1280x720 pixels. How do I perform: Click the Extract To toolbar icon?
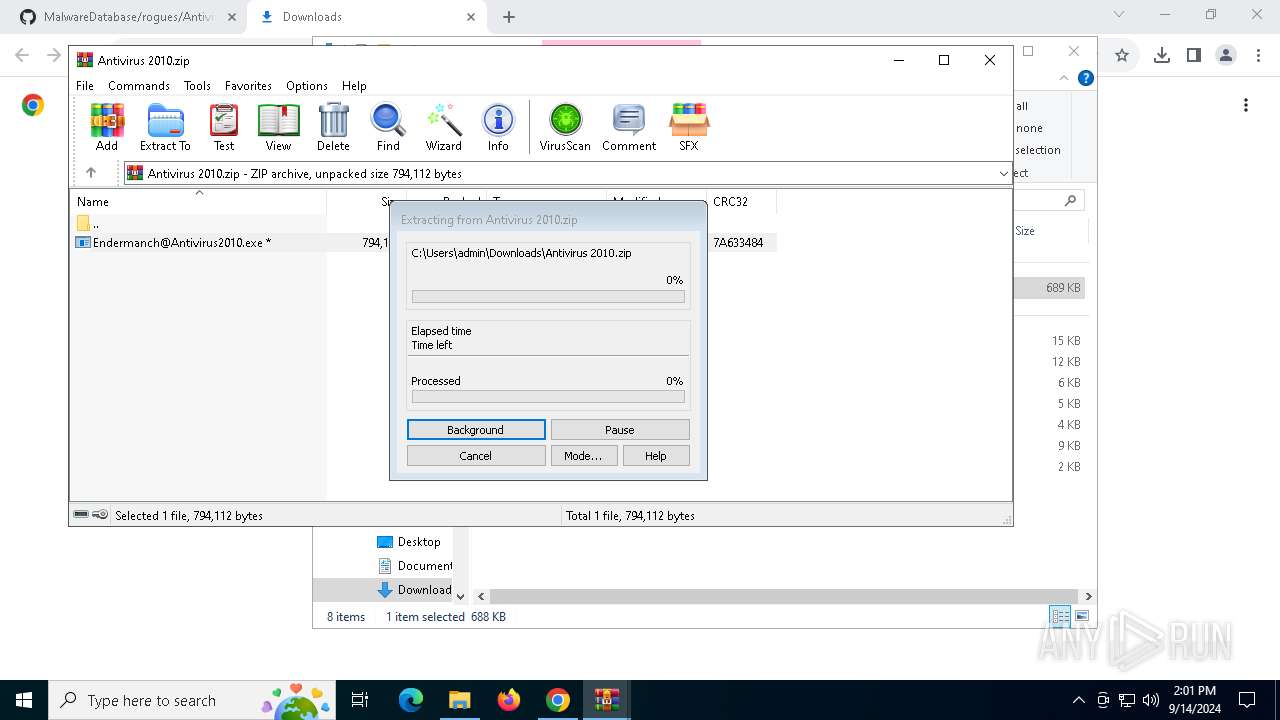pos(165,127)
